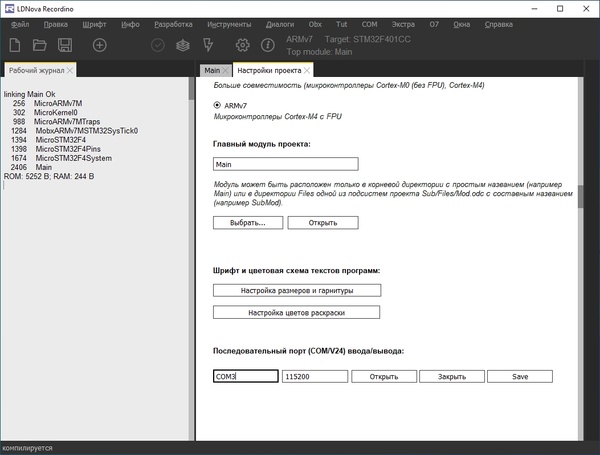Click the open folder icon
Image resolution: width=600 pixels, height=455 pixels.
pos(40,45)
